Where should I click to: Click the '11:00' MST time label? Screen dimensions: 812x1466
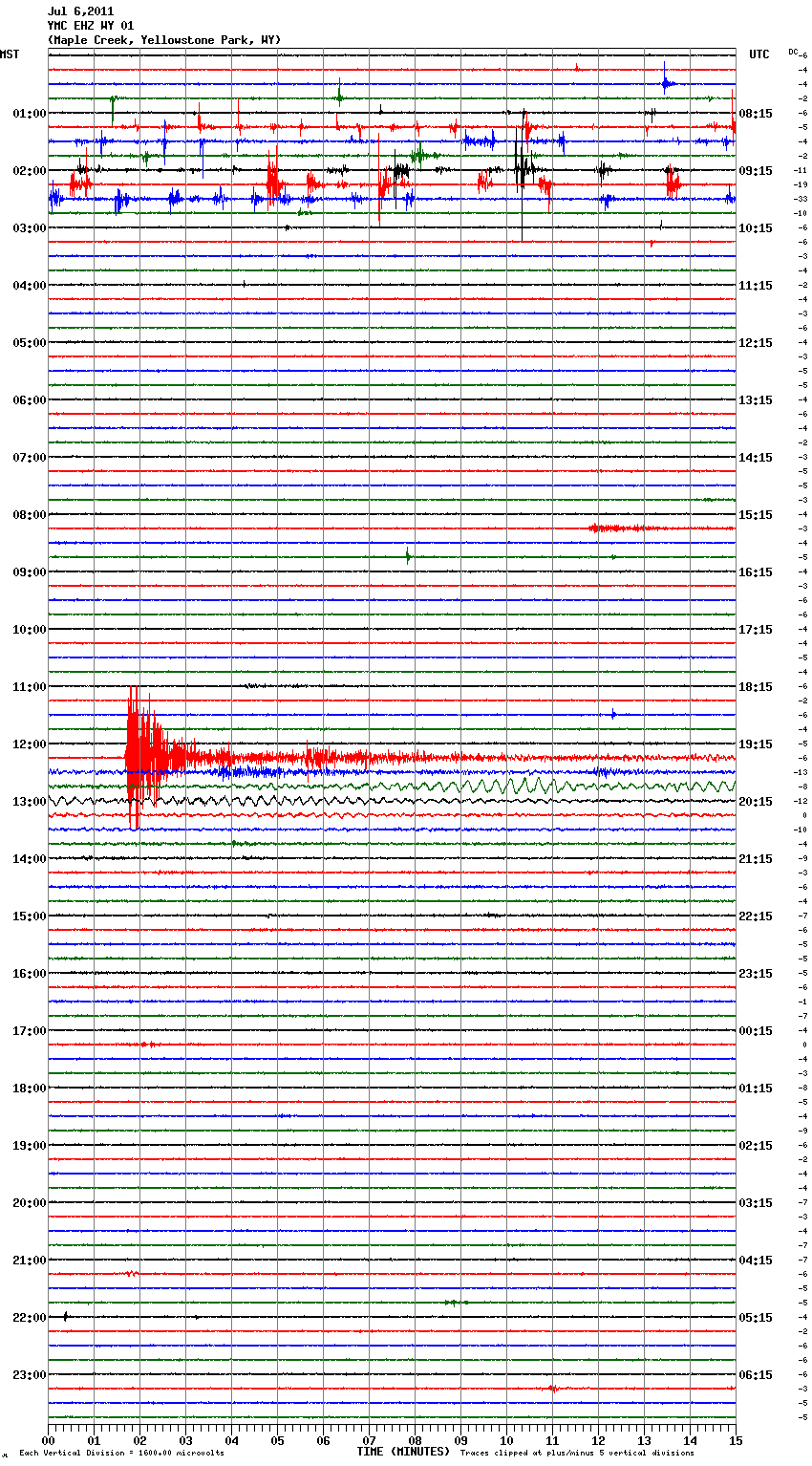[x=29, y=687]
